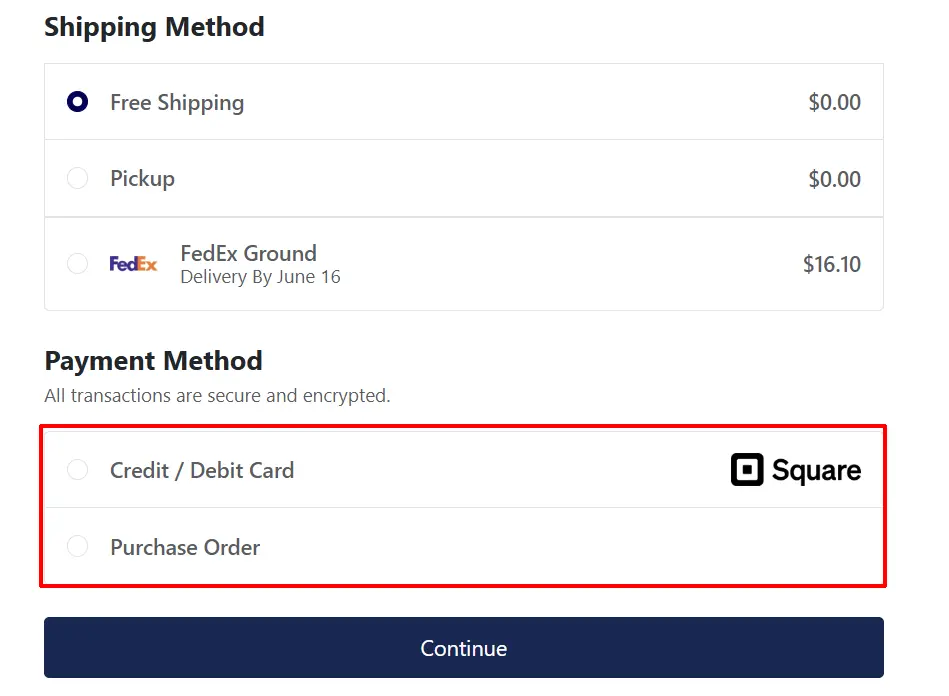Click the Free Shipping $0.00 price
The width and height of the screenshot is (949, 696).
click(x=835, y=102)
